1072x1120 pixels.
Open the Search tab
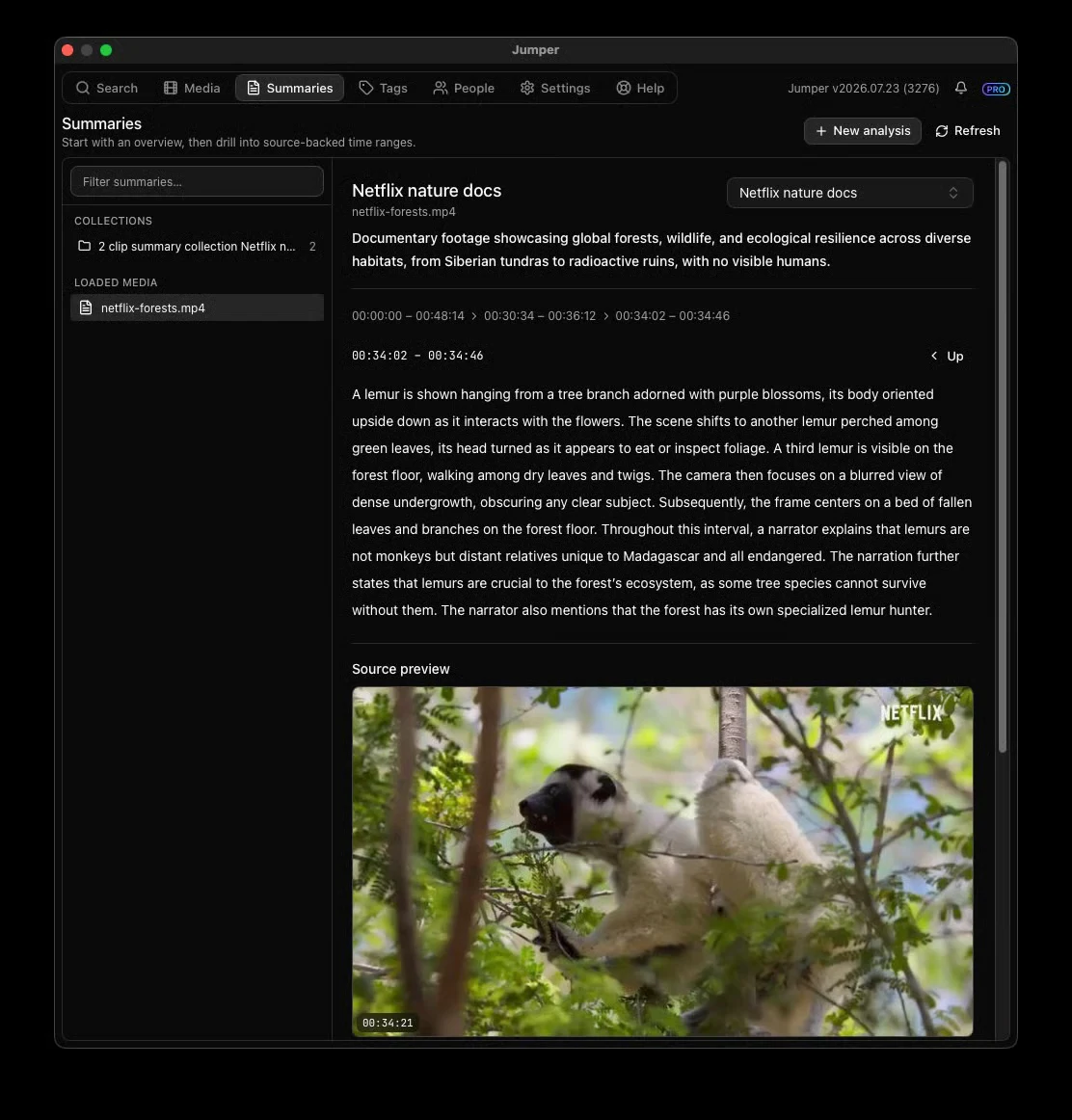(106, 88)
